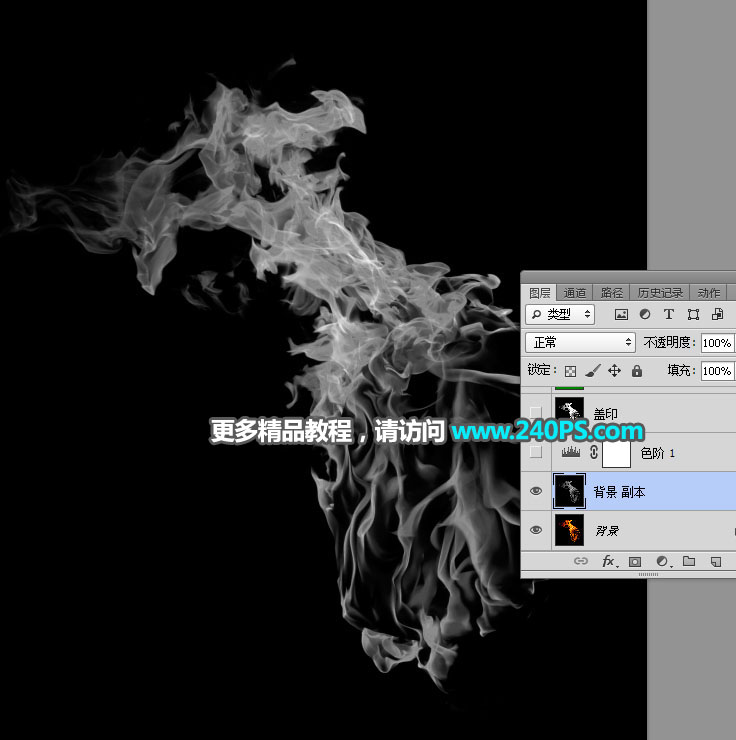Open the 历史记录 (History) tab
736x740 pixels.
[x=660, y=293]
